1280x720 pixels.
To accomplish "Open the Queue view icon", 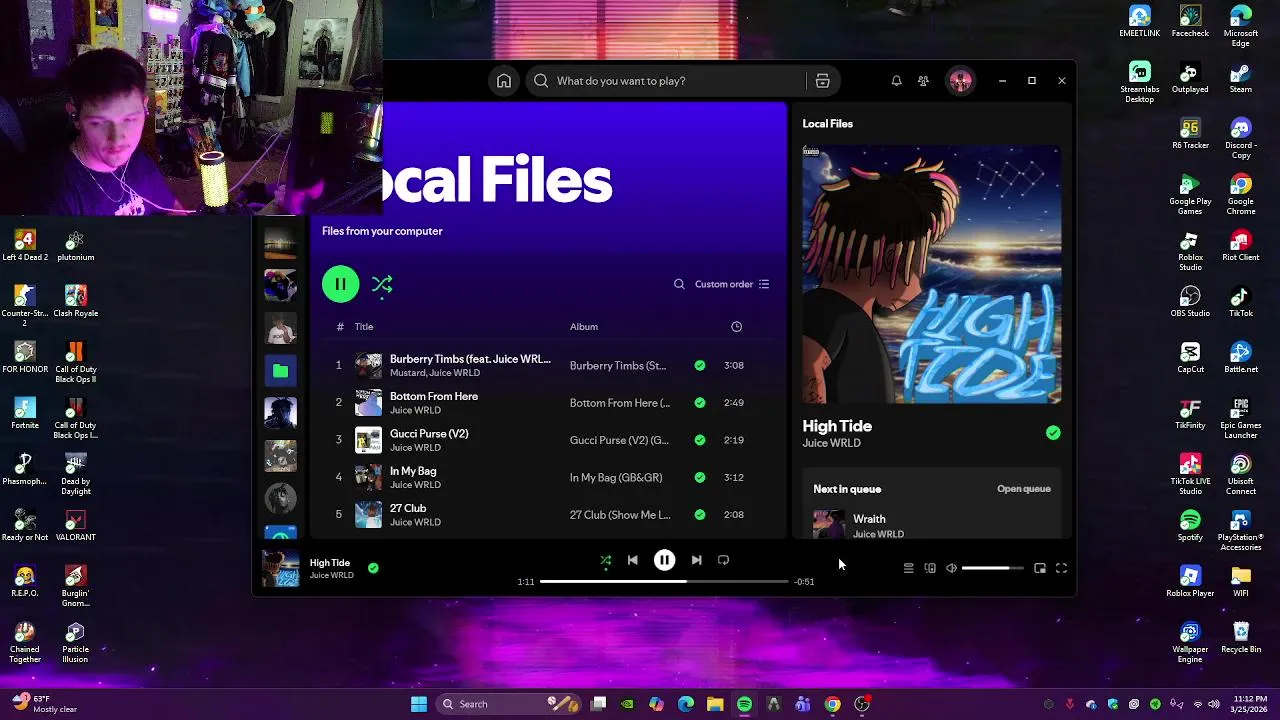I will tap(908, 568).
